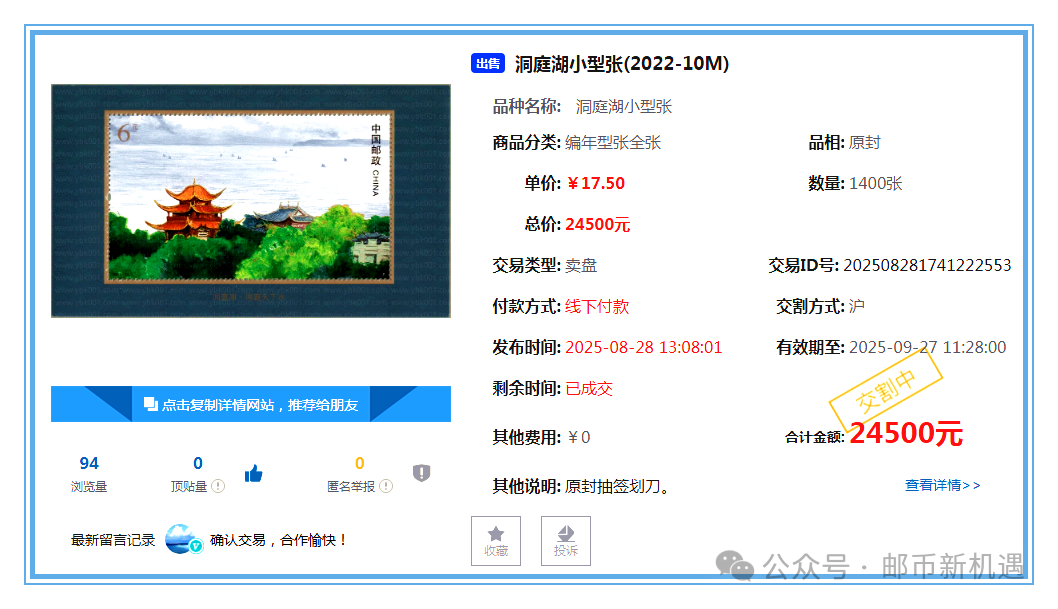Click transaction ID 20250828174122553

point(927,265)
